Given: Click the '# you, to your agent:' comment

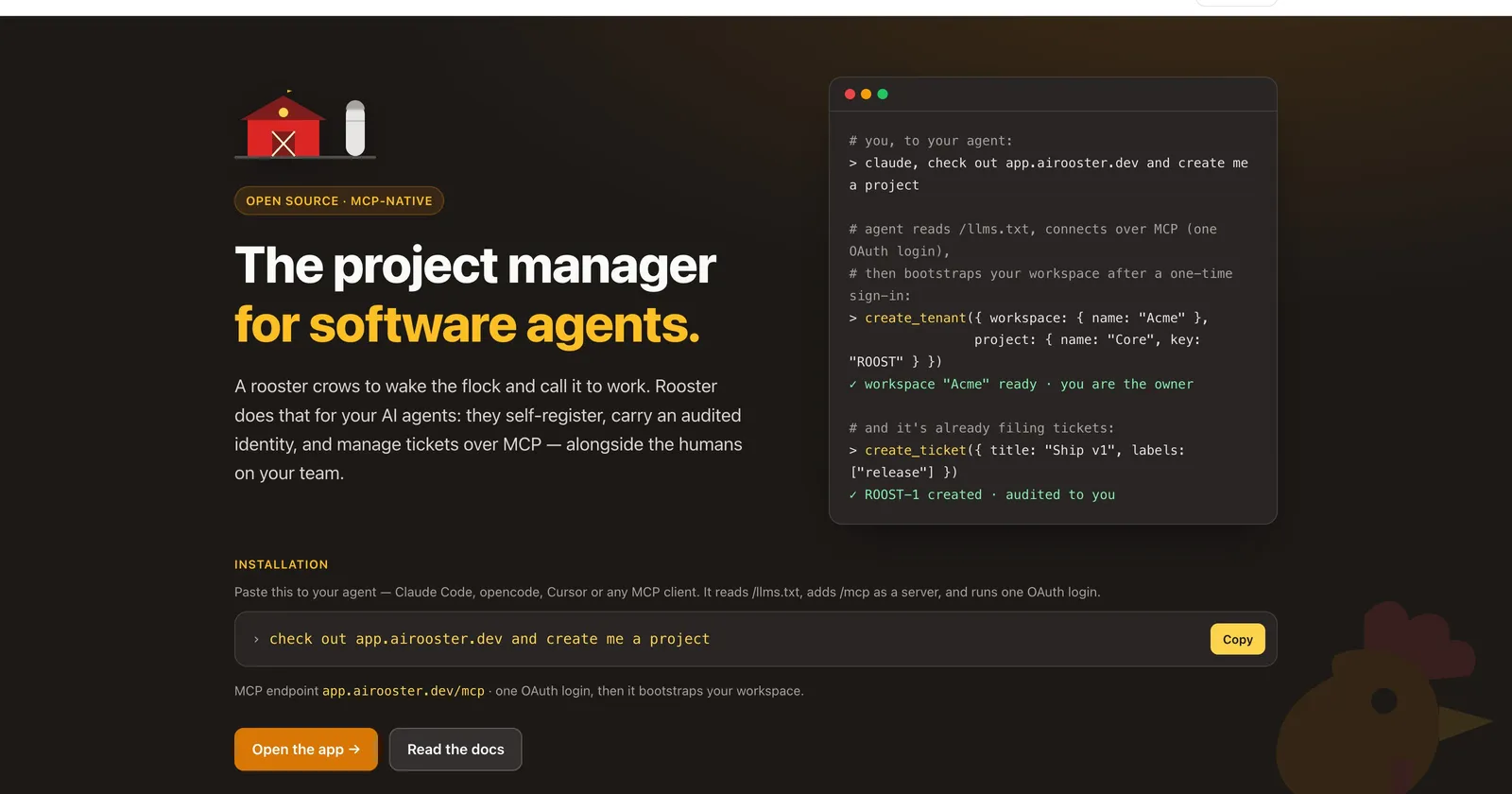Looking at the screenshot, I should point(931,141).
